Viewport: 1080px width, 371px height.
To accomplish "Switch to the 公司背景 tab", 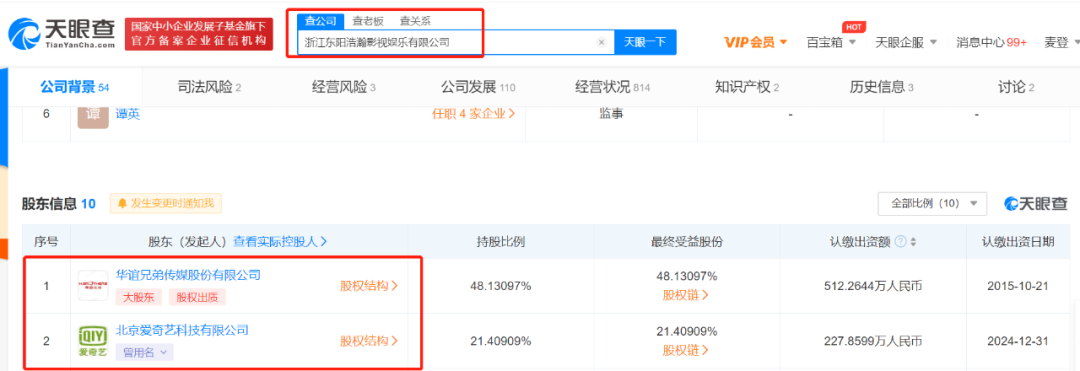I will (x=74, y=87).
